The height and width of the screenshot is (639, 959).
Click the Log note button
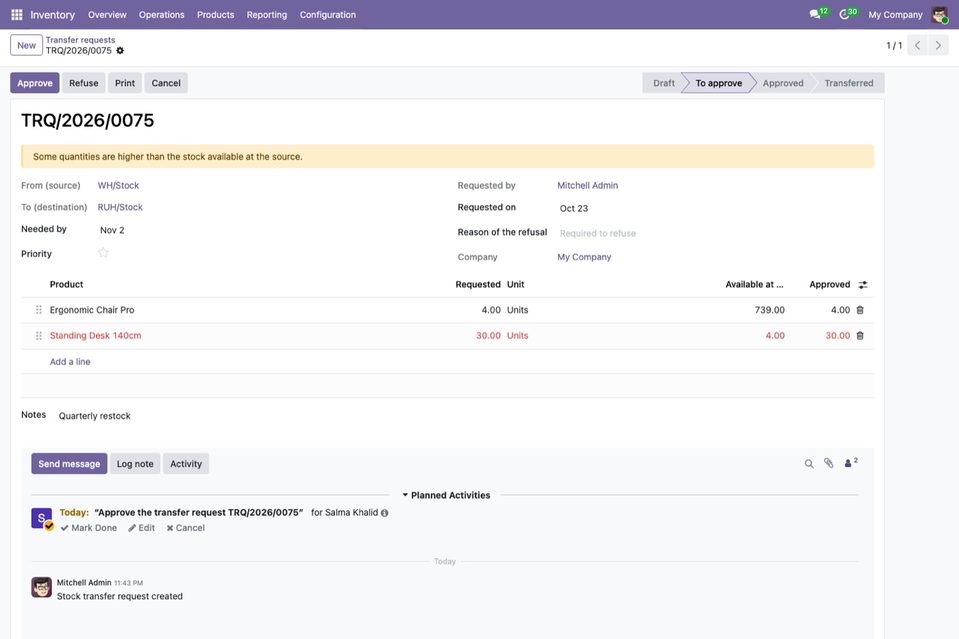[x=135, y=464]
